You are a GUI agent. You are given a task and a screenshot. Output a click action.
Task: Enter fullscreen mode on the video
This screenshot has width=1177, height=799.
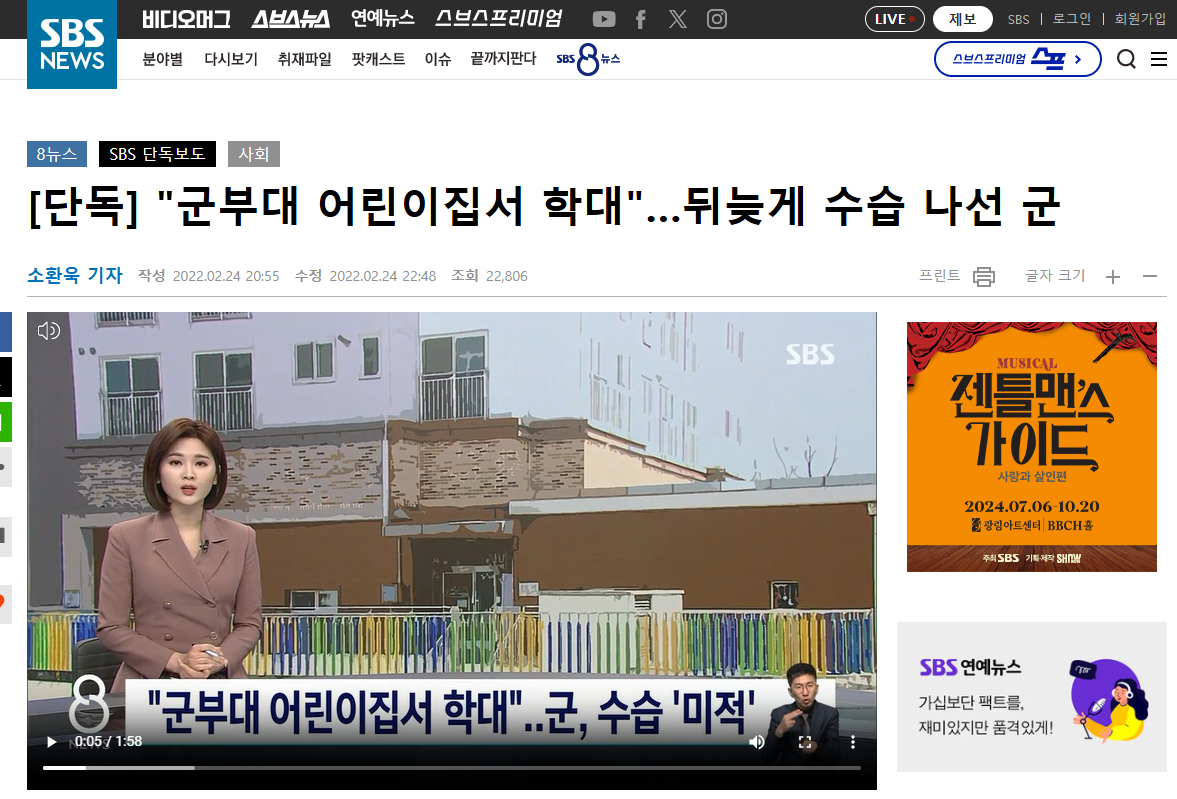pos(805,742)
